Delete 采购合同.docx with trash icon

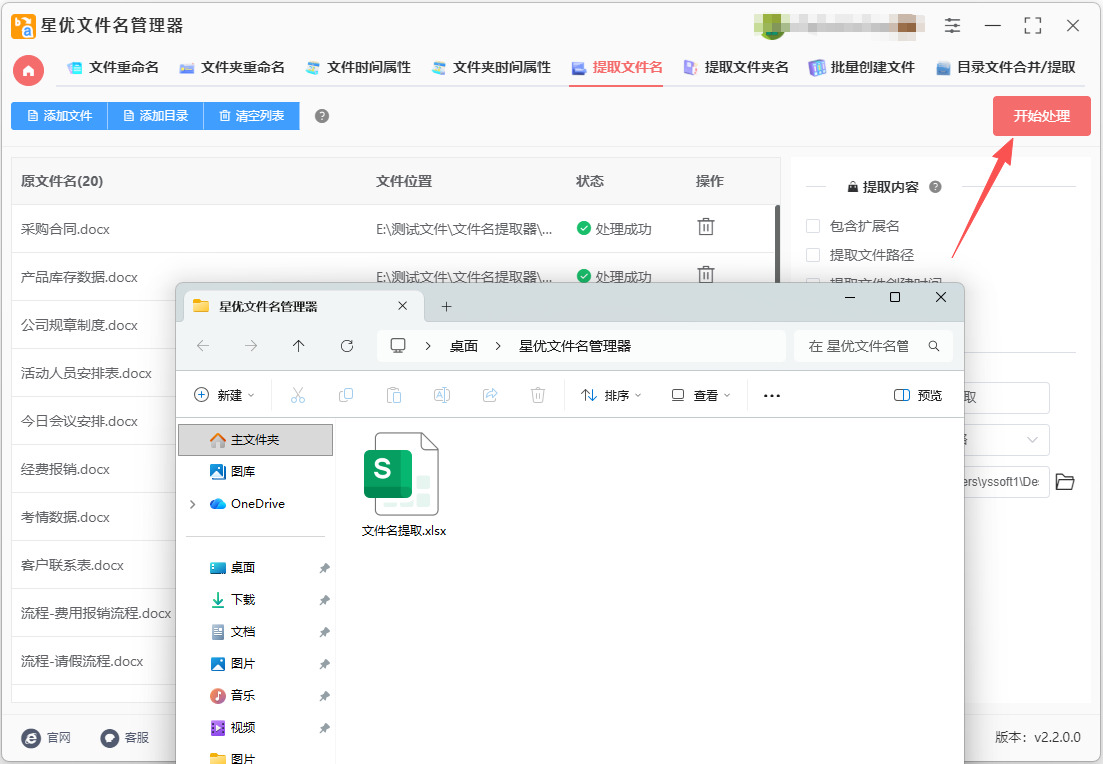click(706, 227)
